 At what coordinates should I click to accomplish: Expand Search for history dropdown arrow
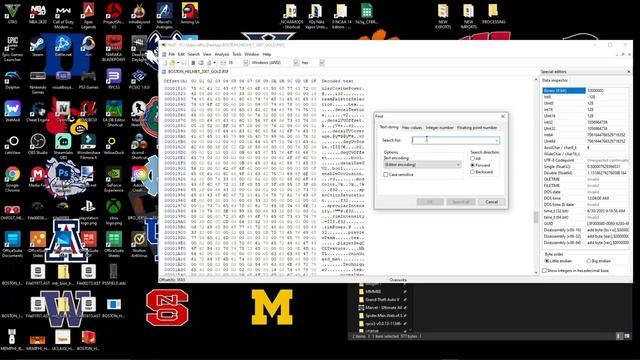497,140
